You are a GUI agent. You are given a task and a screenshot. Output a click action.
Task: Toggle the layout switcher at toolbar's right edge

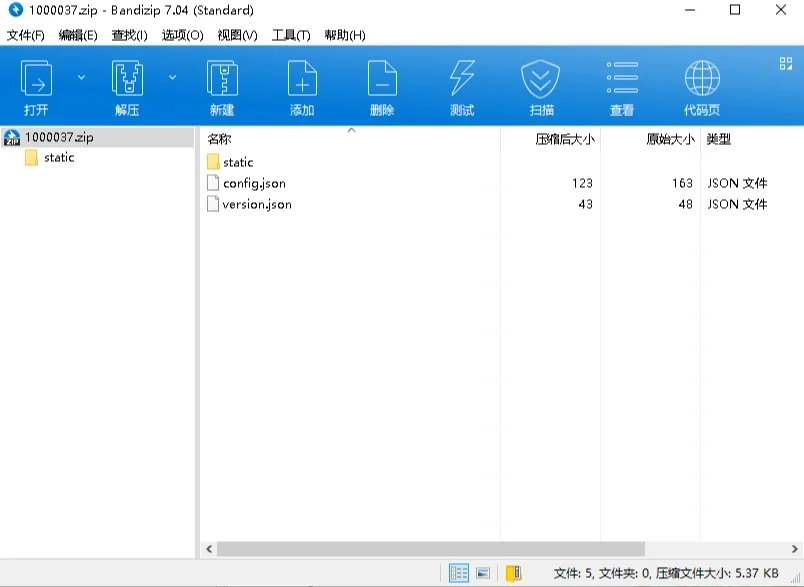pyautogui.click(x=785, y=62)
